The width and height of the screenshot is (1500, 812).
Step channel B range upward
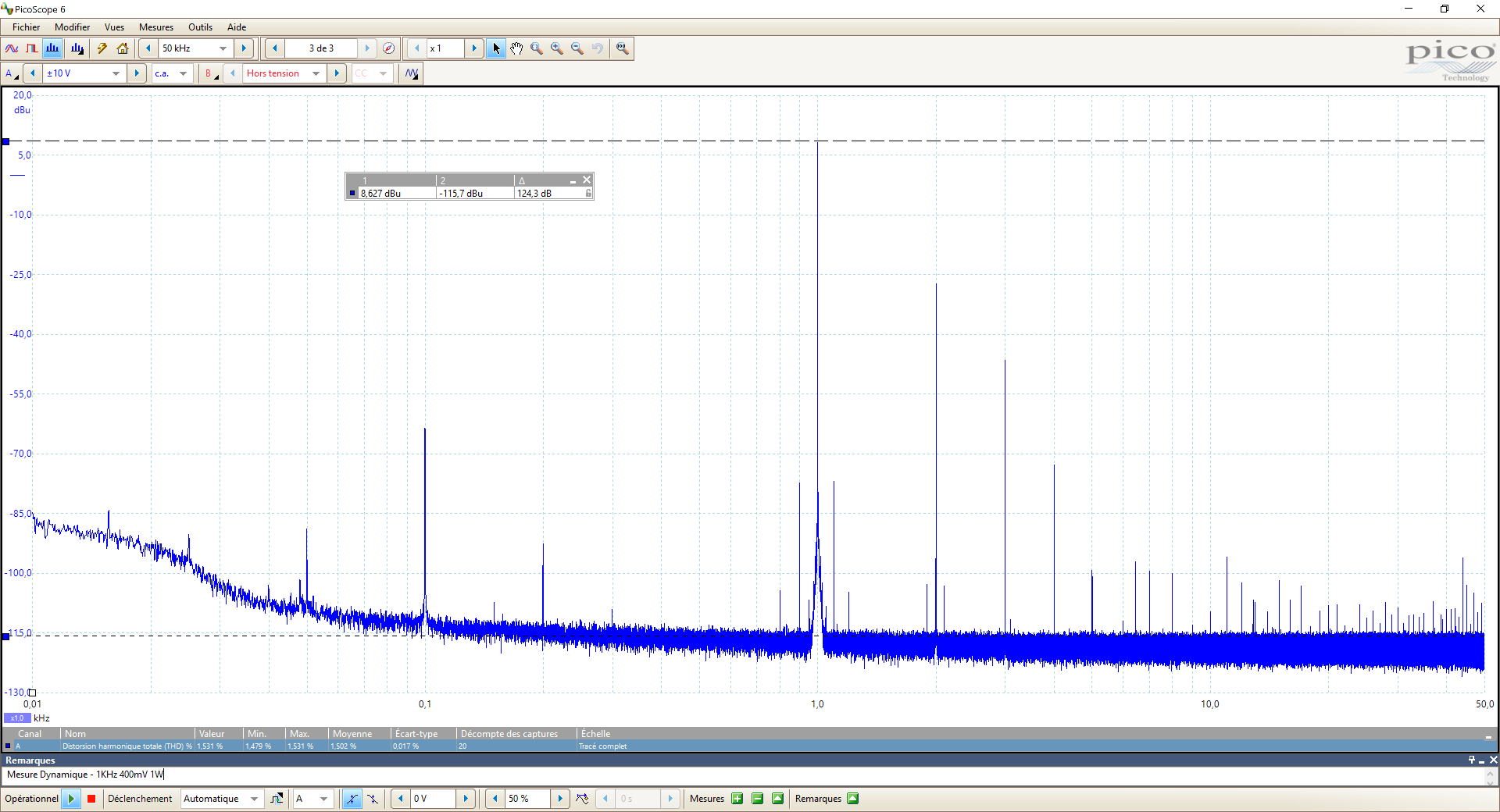click(337, 73)
